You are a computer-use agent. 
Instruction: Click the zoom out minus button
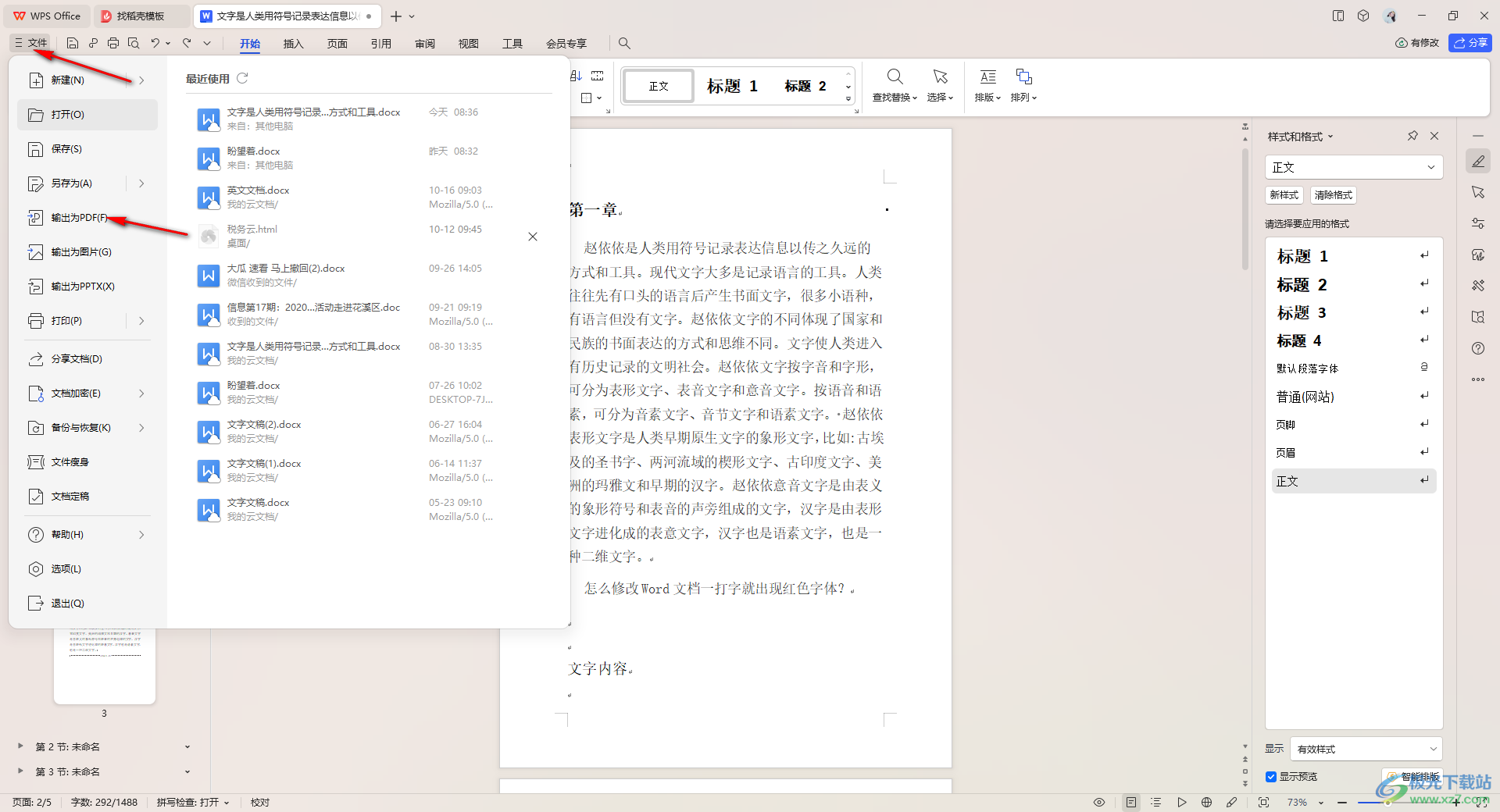point(1342,802)
